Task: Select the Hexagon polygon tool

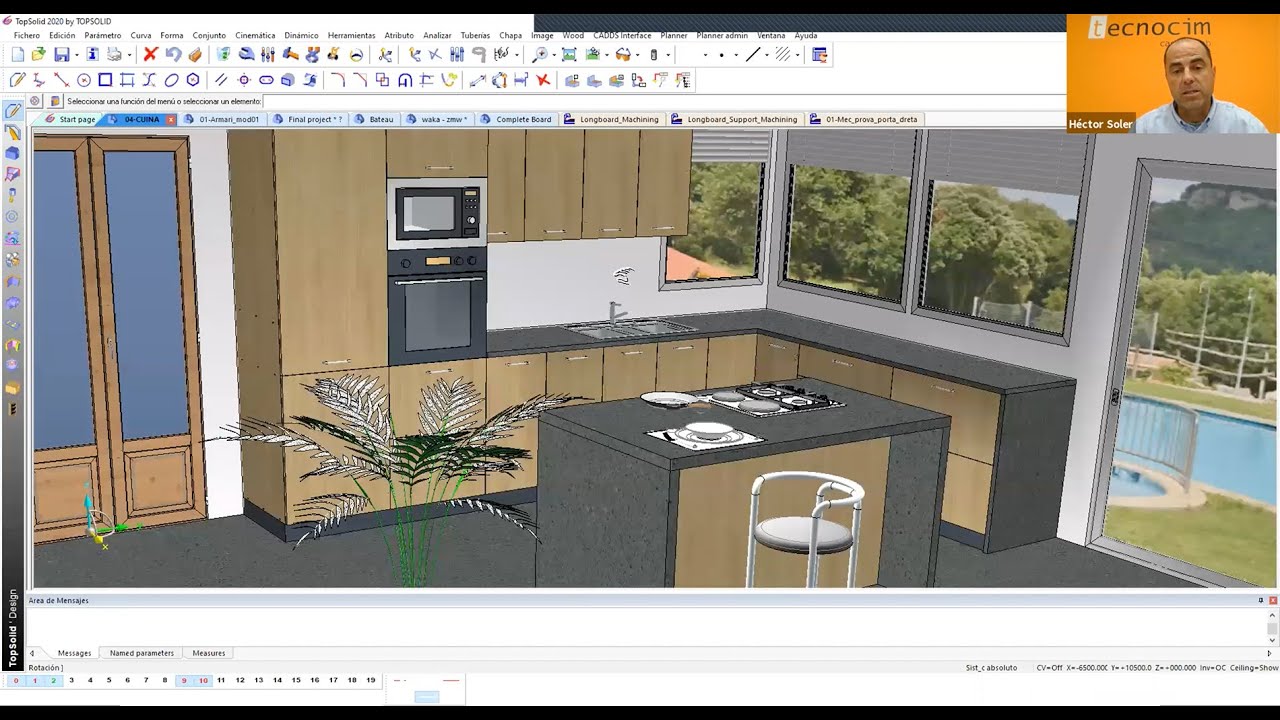Action: (193, 80)
